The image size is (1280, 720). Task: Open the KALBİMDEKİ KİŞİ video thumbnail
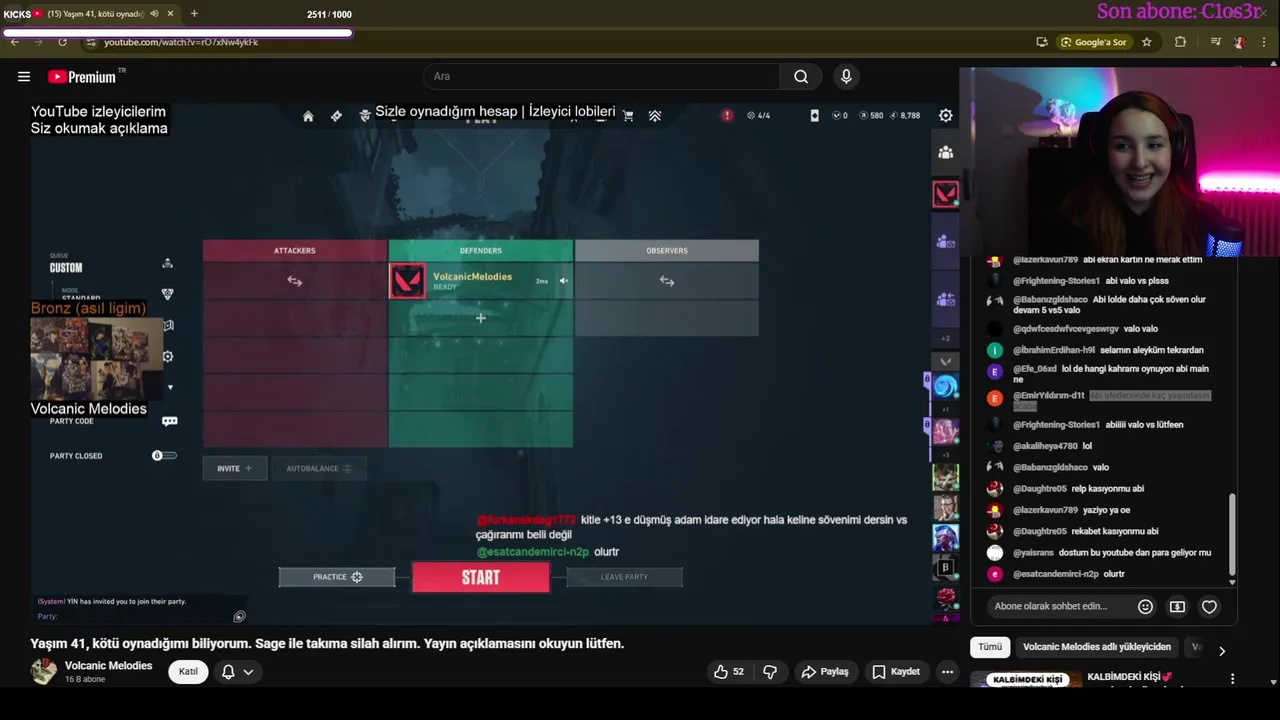1025,680
